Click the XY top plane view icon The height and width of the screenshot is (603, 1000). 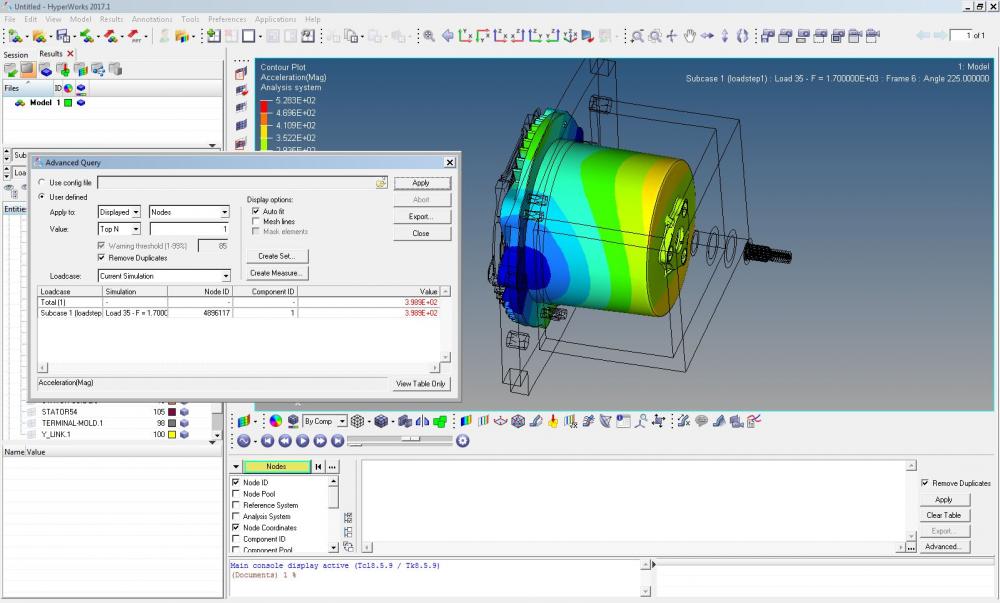[x=466, y=36]
